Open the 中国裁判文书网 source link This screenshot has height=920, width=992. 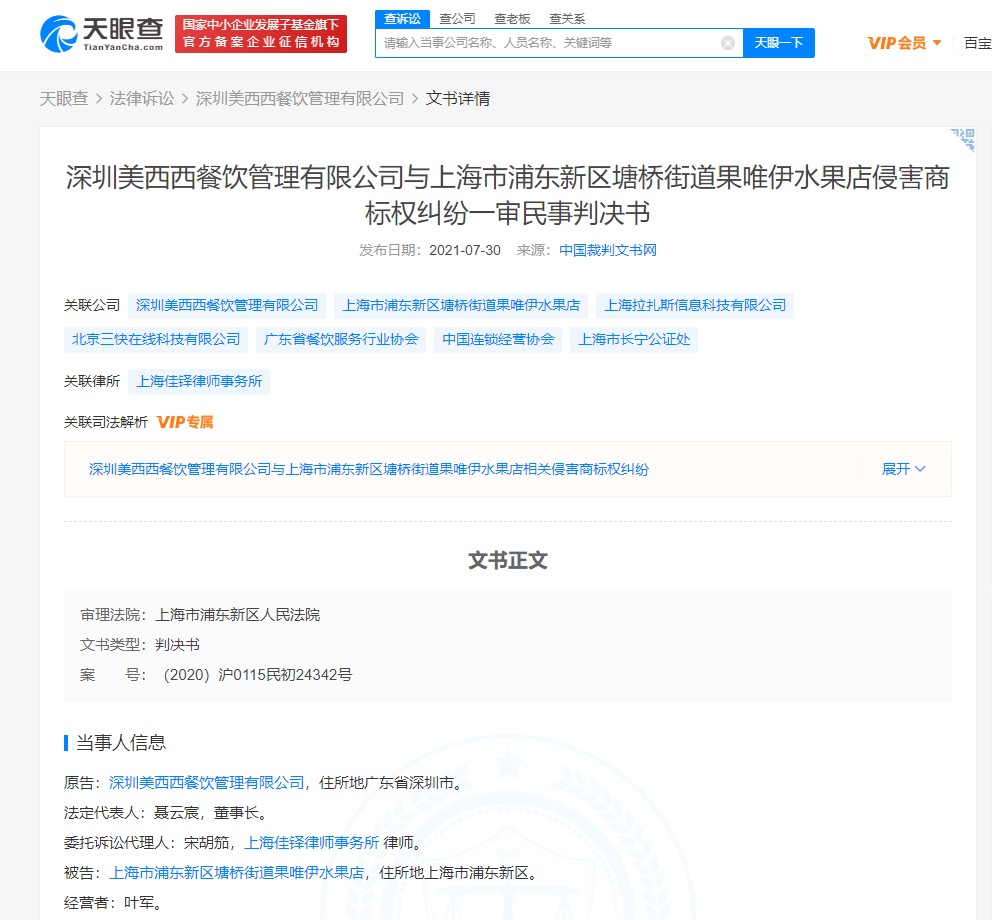[608, 251]
